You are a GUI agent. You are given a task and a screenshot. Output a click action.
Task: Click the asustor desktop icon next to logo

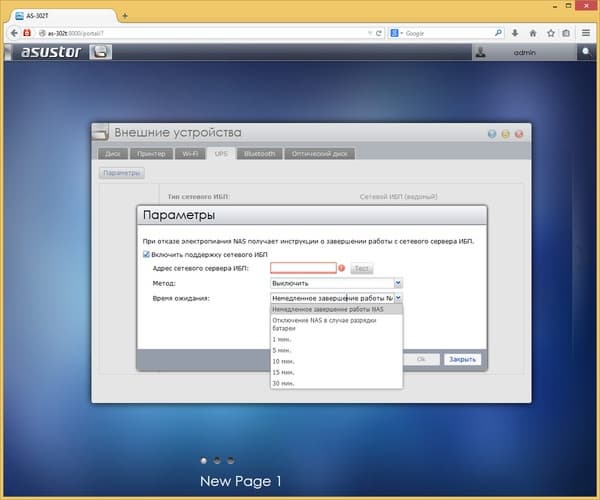point(101,52)
